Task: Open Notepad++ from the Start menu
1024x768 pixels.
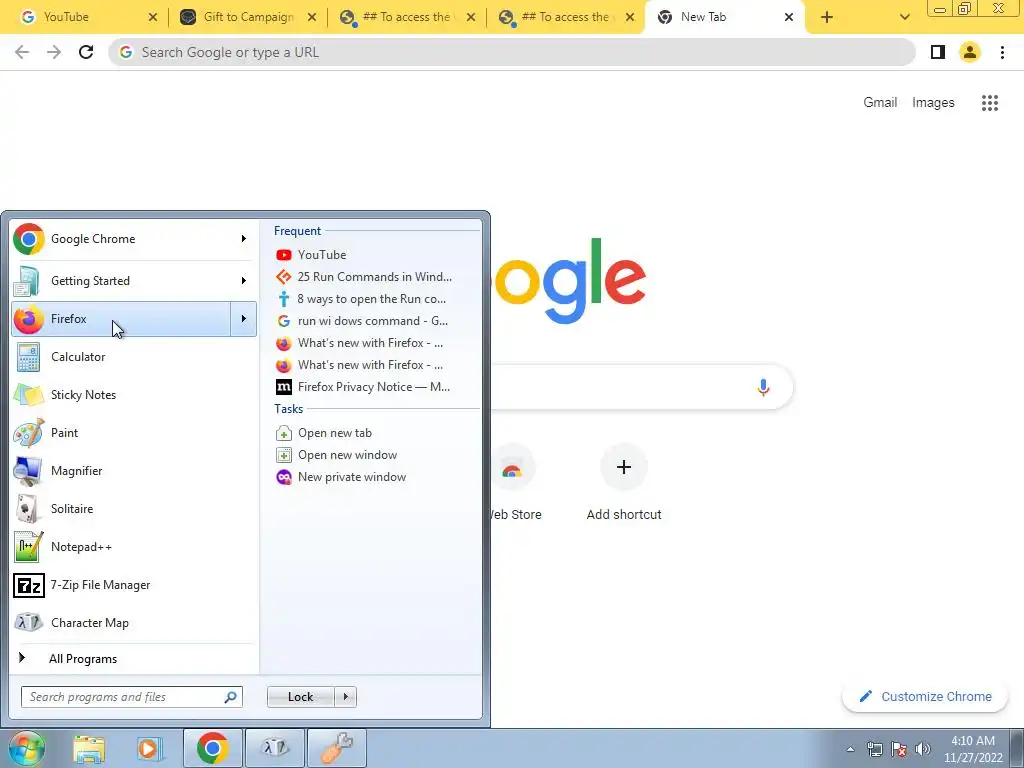Action: pyautogui.click(x=134, y=547)
